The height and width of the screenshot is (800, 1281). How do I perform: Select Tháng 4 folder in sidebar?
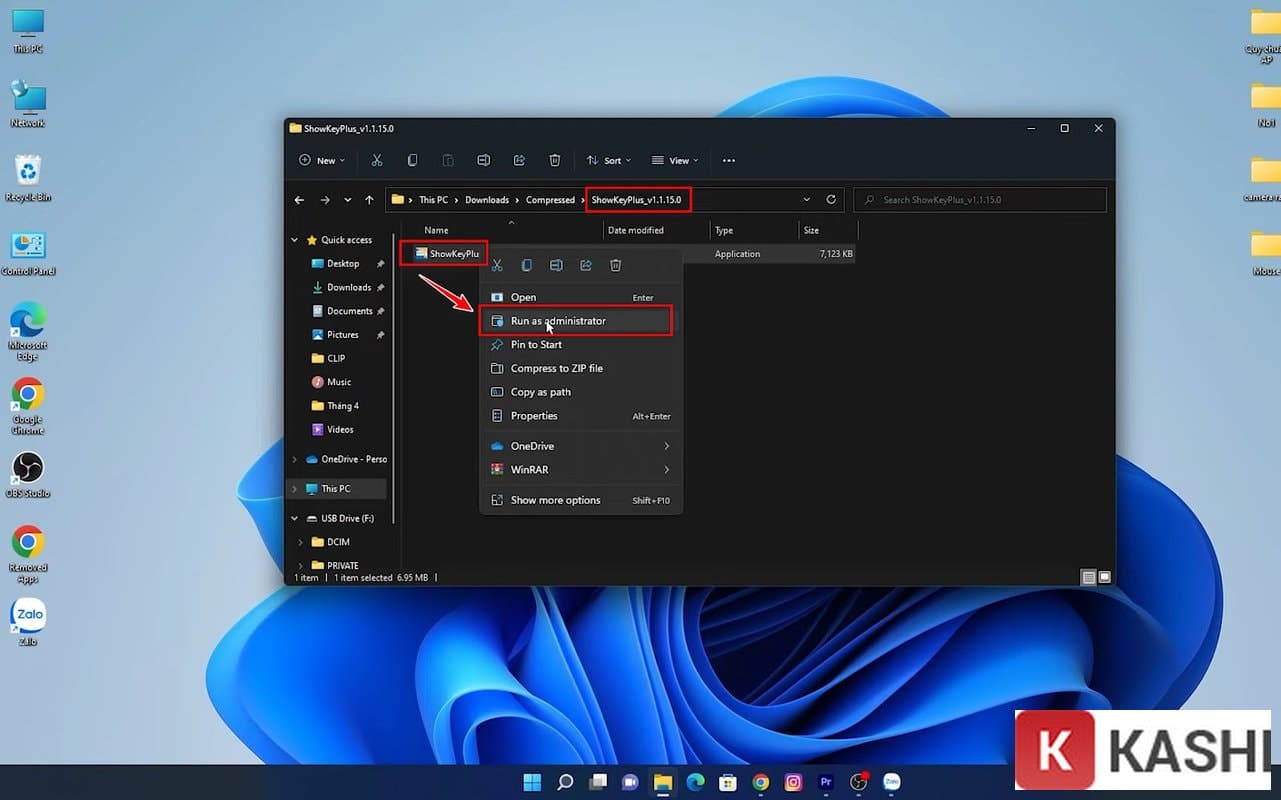coord(342,406)
